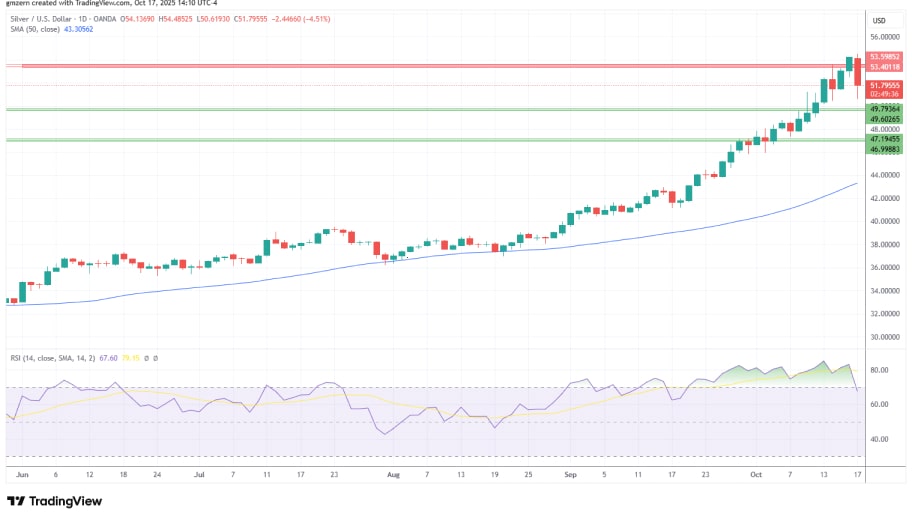Click the green 49.79364 price label

tap(885, 108)
